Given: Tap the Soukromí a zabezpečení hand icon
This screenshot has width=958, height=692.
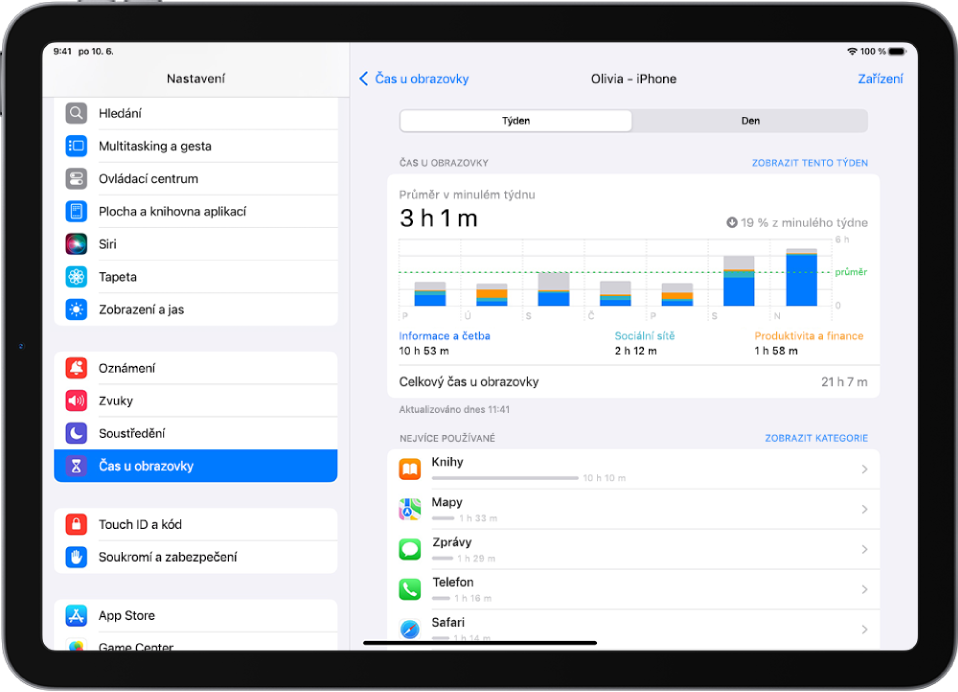Looking at the screenshot, I should coord(76,557).
